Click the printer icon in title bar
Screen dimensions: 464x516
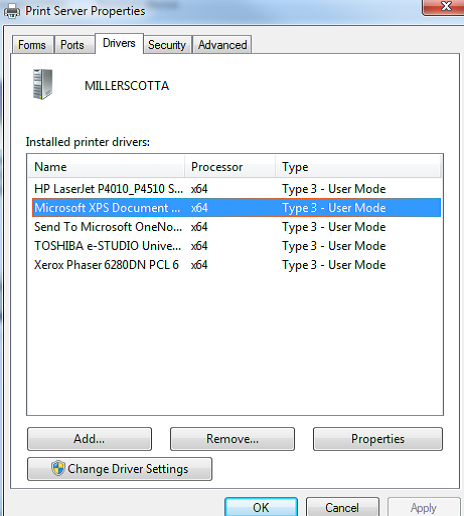point(12,11)
